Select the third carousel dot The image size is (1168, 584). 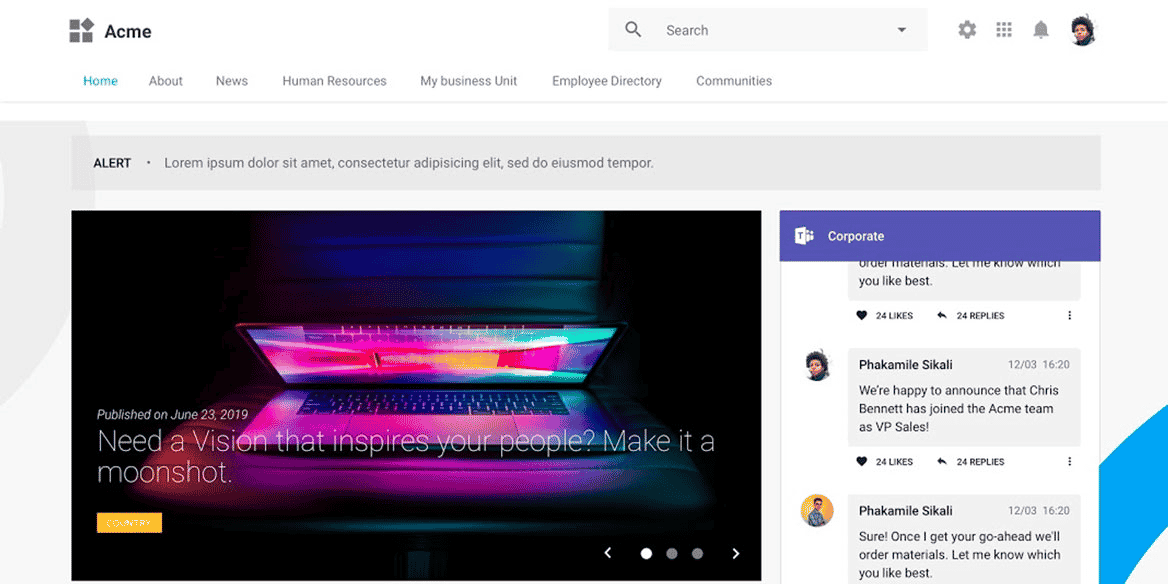(697, 553)
